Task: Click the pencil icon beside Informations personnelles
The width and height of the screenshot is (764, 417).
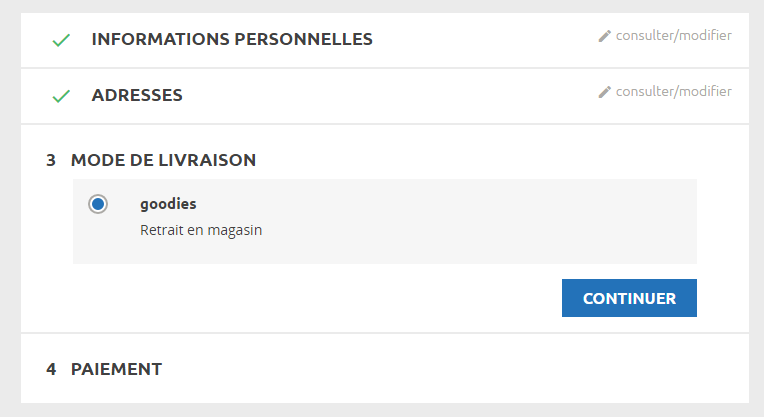Action: (604, 36)
